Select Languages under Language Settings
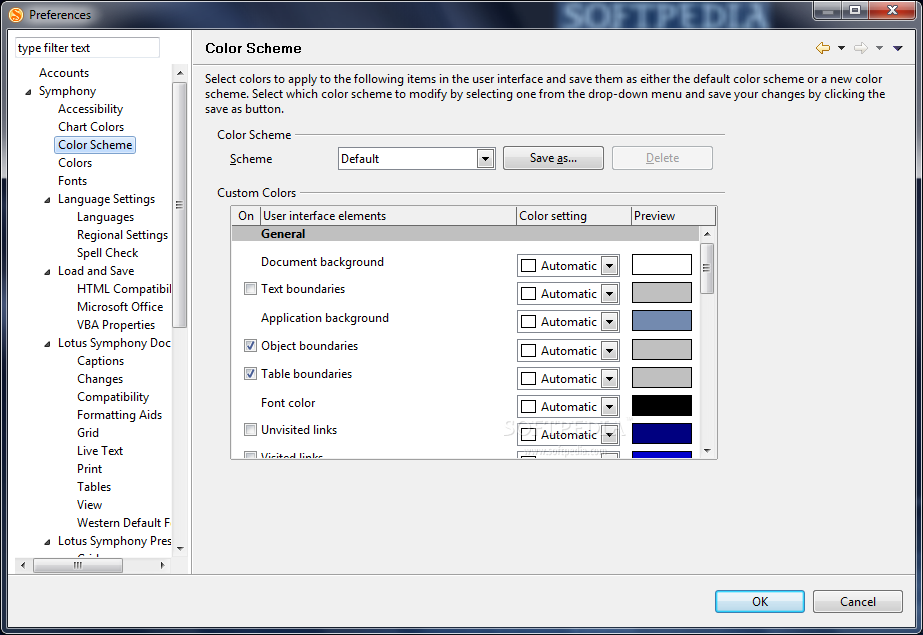 click(105, 217)
